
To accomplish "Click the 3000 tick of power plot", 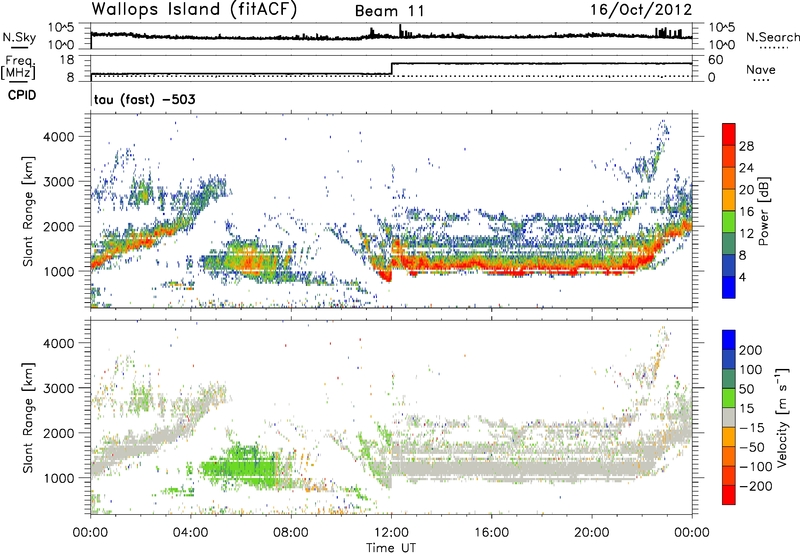I will [x=59, y=182].
